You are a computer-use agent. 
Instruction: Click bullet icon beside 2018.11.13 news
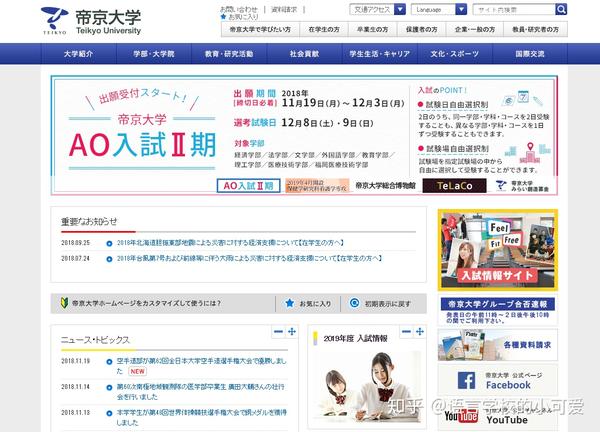tap(109, 413)
